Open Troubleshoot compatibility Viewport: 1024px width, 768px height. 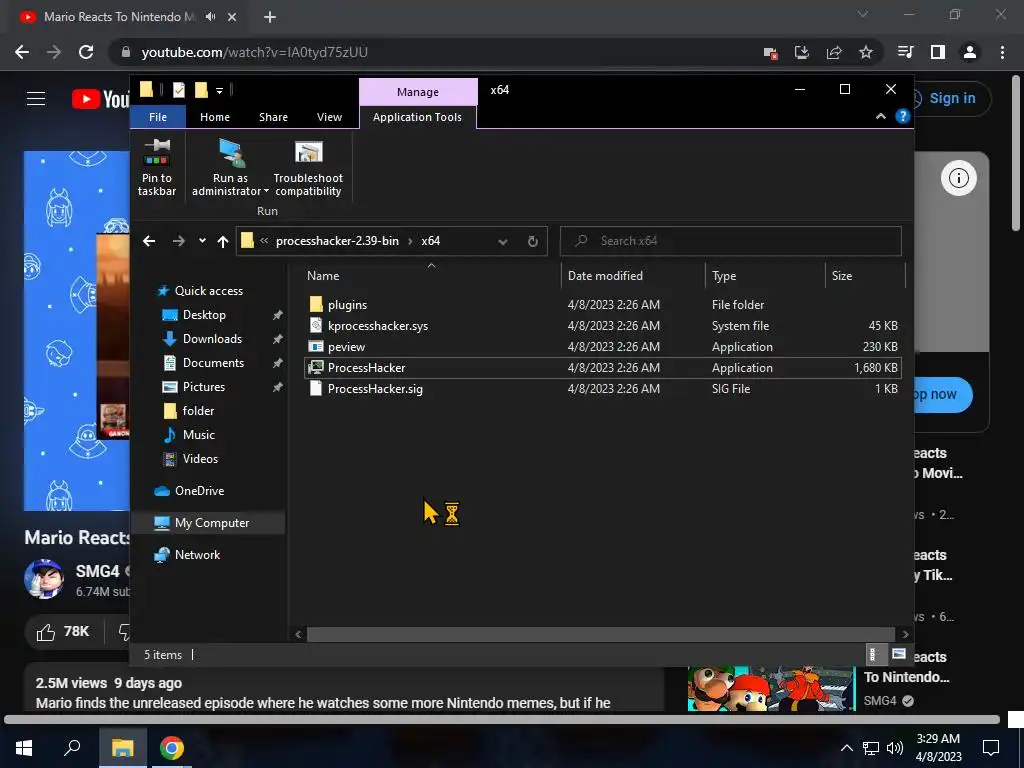coord(308,167)
